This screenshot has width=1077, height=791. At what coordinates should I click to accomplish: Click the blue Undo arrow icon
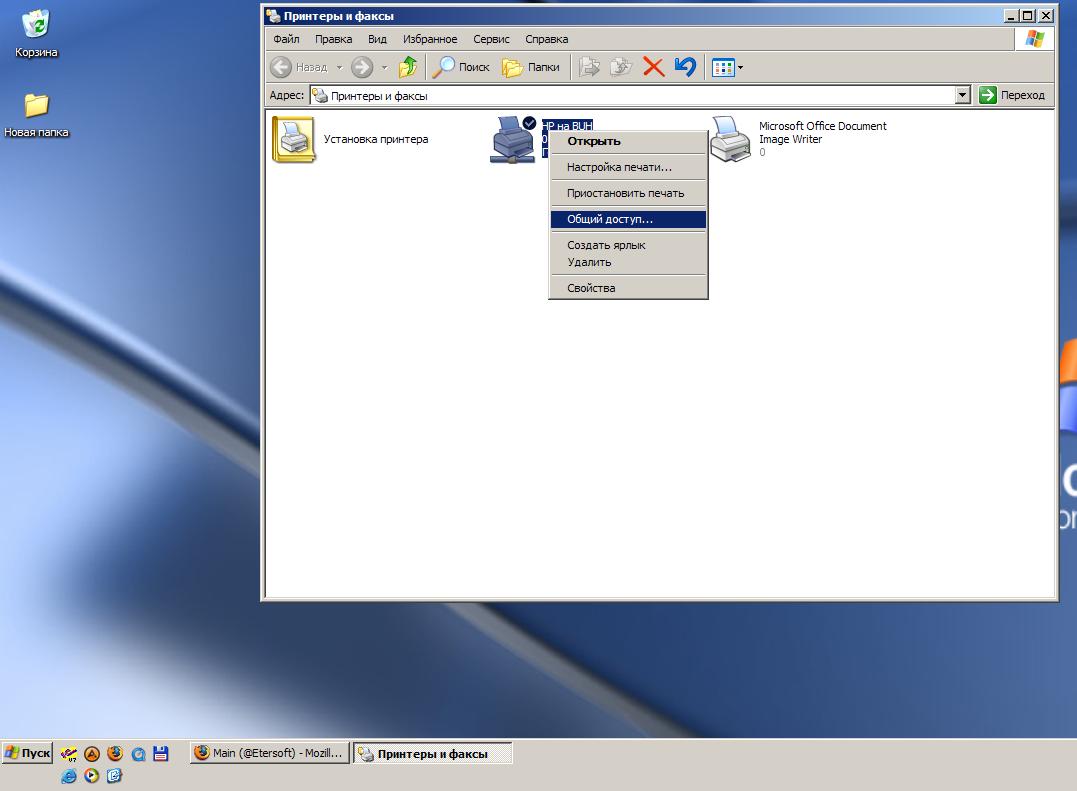(x=685, y=67)
